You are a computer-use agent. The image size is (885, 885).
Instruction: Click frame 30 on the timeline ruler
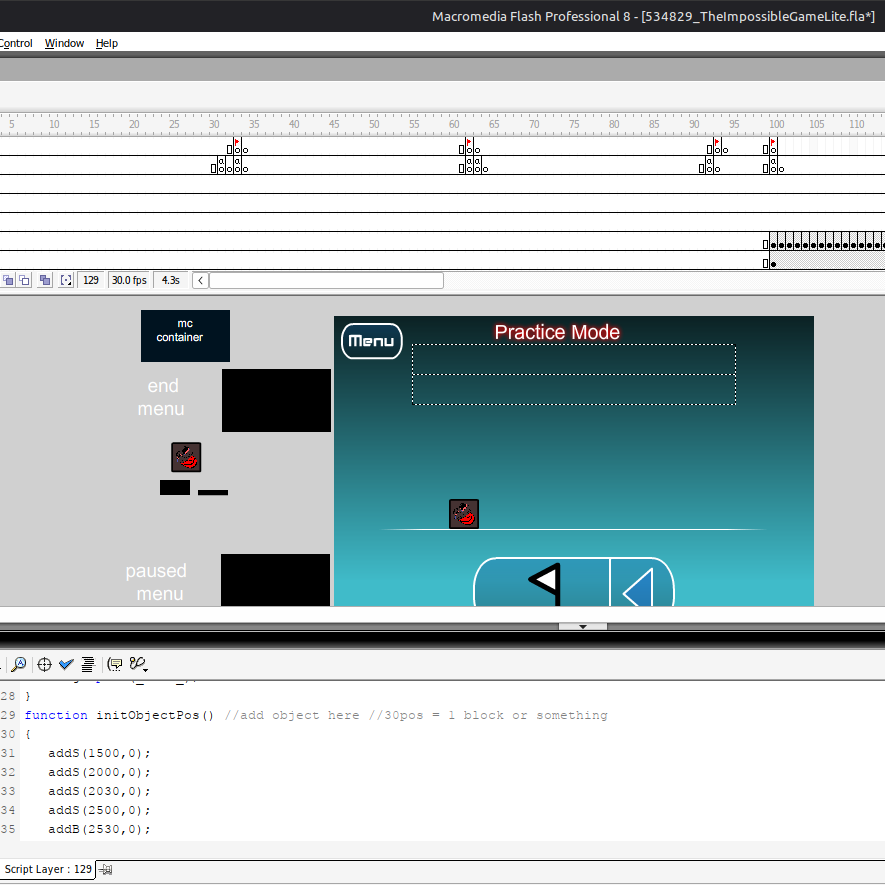[214, 124]
